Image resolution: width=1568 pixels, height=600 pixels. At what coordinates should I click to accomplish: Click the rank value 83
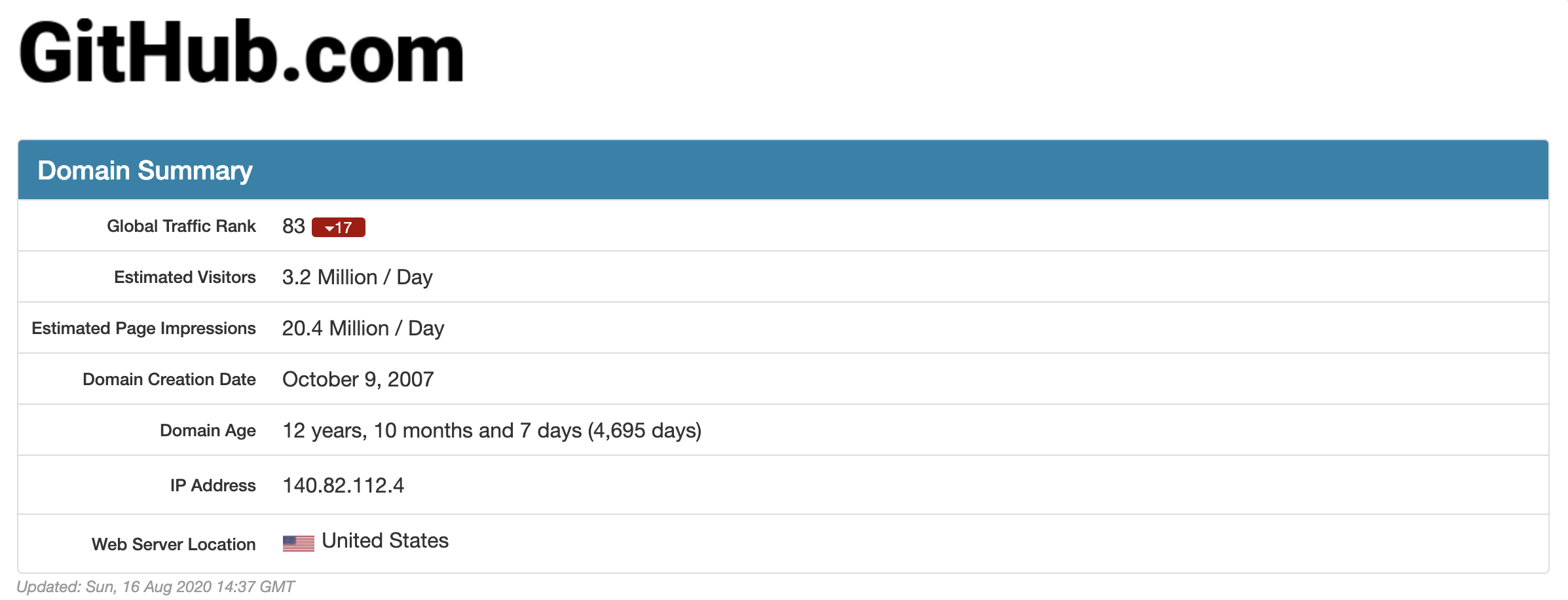tap(293, 226)
